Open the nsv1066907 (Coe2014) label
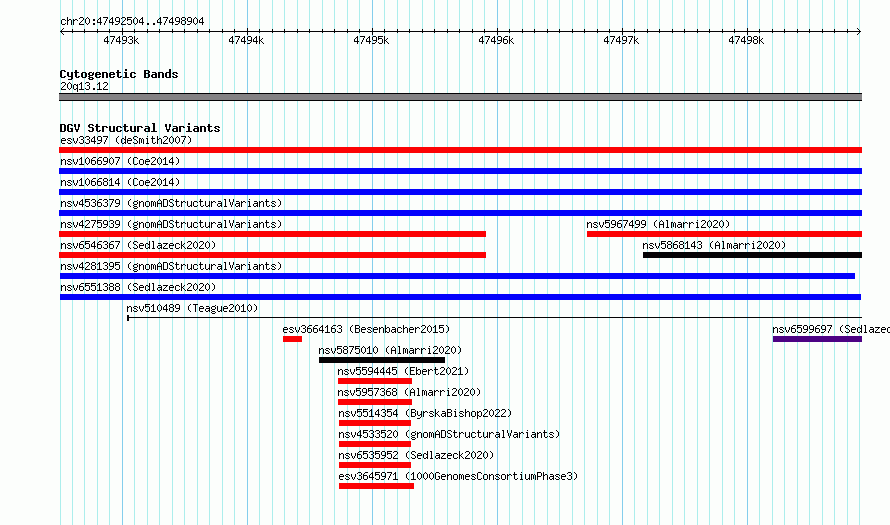This screenshot has width=890, height=525. (120, 161)
